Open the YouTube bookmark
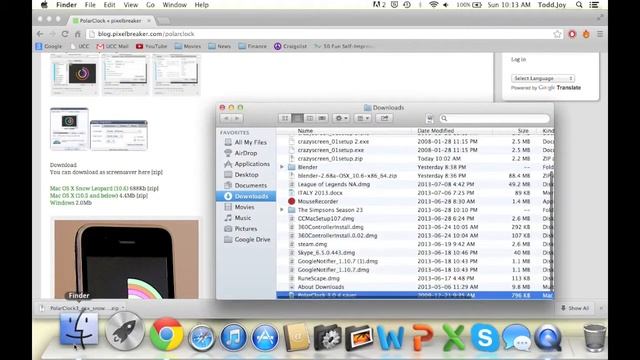 pyautogui.click(x=151, y=46)
